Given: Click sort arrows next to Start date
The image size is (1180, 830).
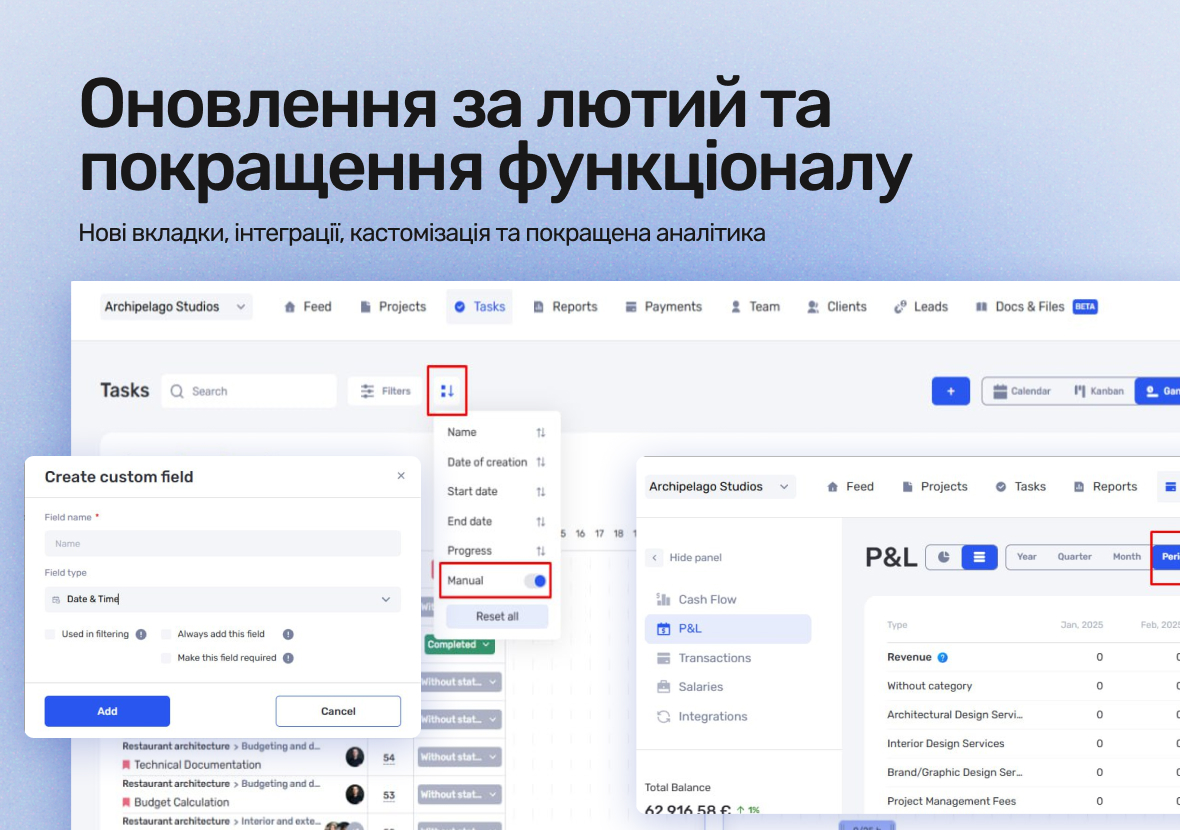Looking at the screenshot, I should click(540, 491).
